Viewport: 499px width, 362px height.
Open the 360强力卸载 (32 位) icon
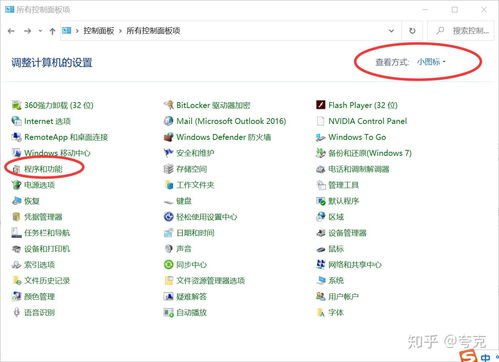[x=16, y=105]
